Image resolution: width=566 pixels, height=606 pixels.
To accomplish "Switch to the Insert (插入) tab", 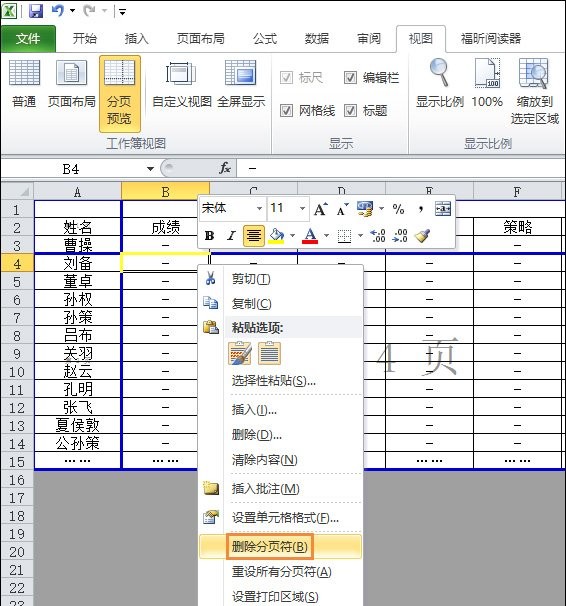I will 136,39.
